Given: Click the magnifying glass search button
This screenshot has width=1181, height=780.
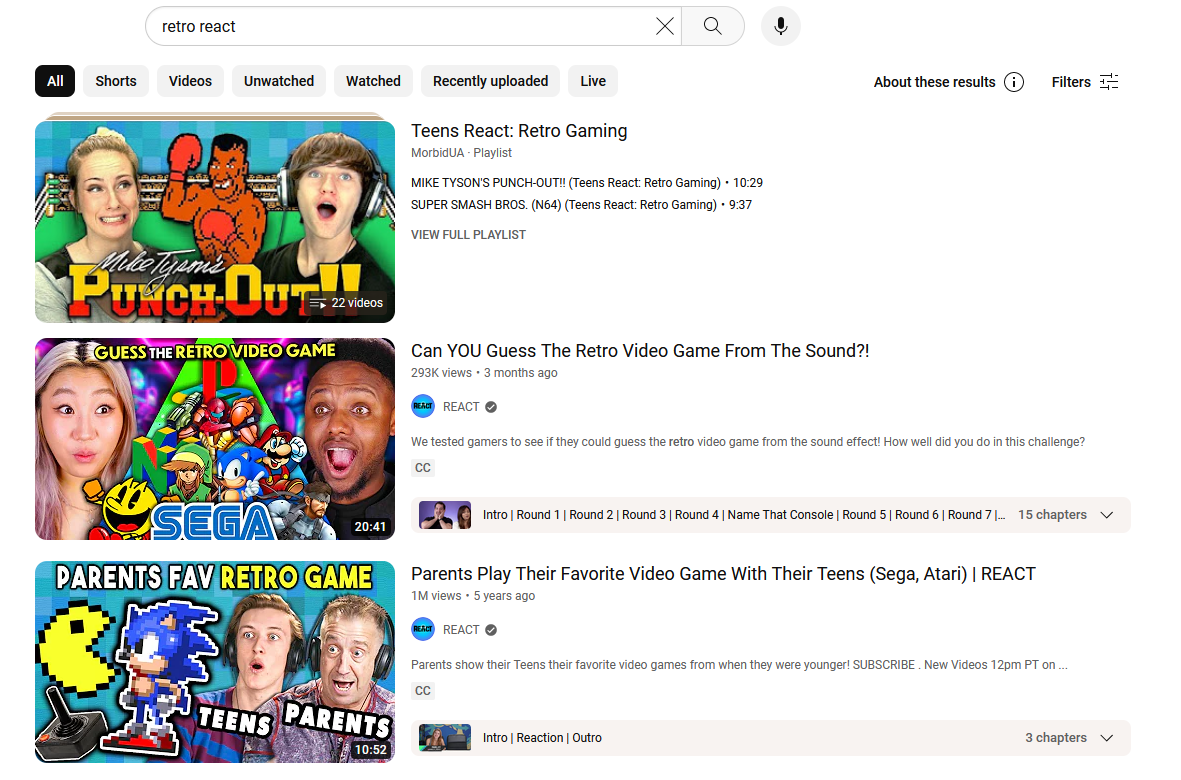Looking at the screenshot, I should point(713,26).
